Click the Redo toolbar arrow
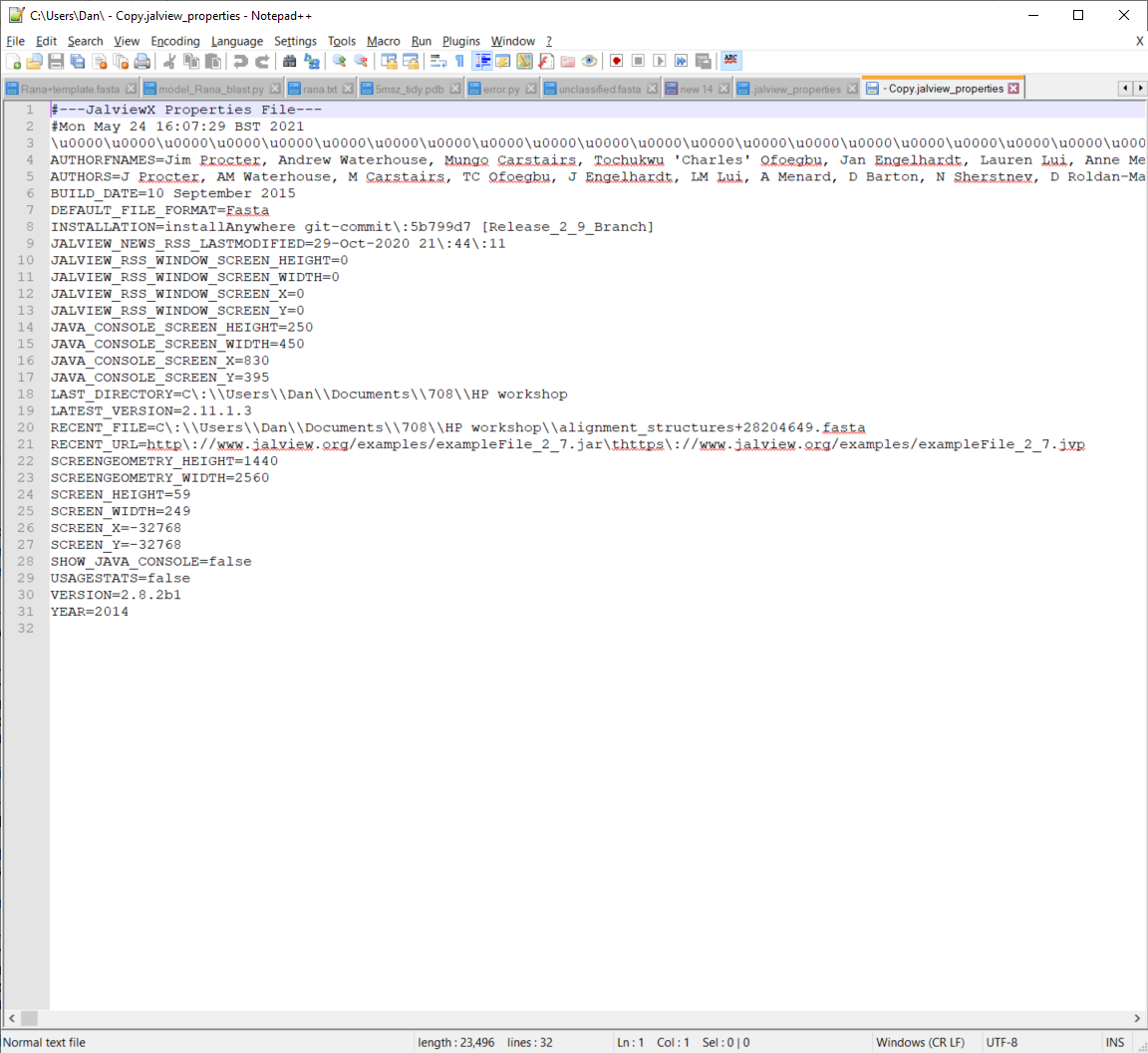Image resolution: width=1148 pixels, height=1053 pixels. click(262, 62)
